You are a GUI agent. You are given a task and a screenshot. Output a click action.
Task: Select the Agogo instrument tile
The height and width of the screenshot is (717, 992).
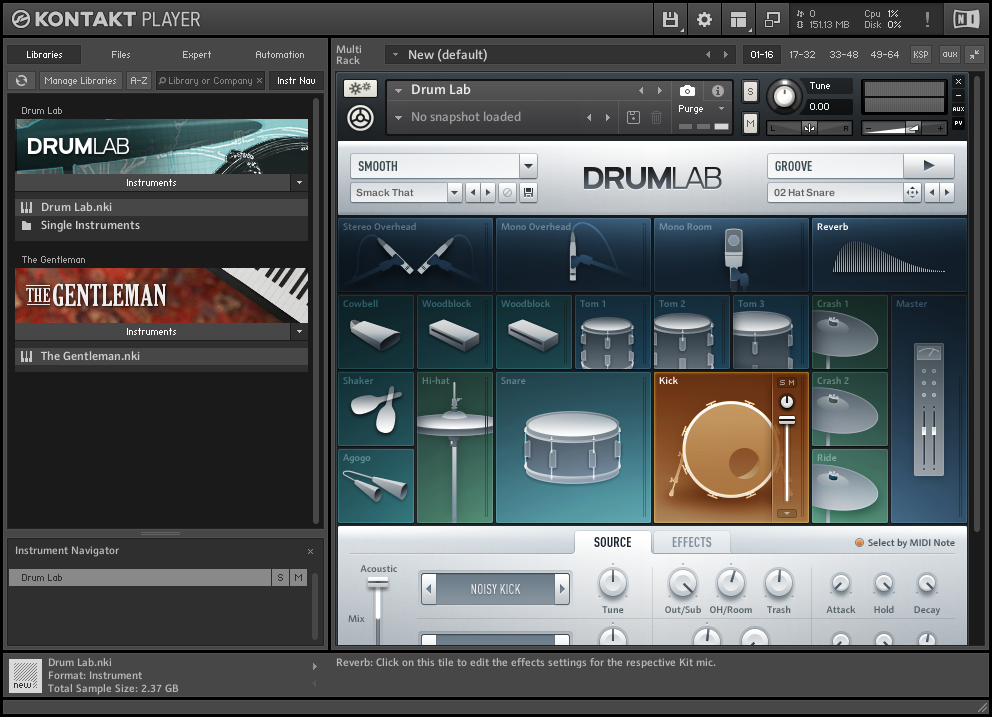[x=376, y=486]
